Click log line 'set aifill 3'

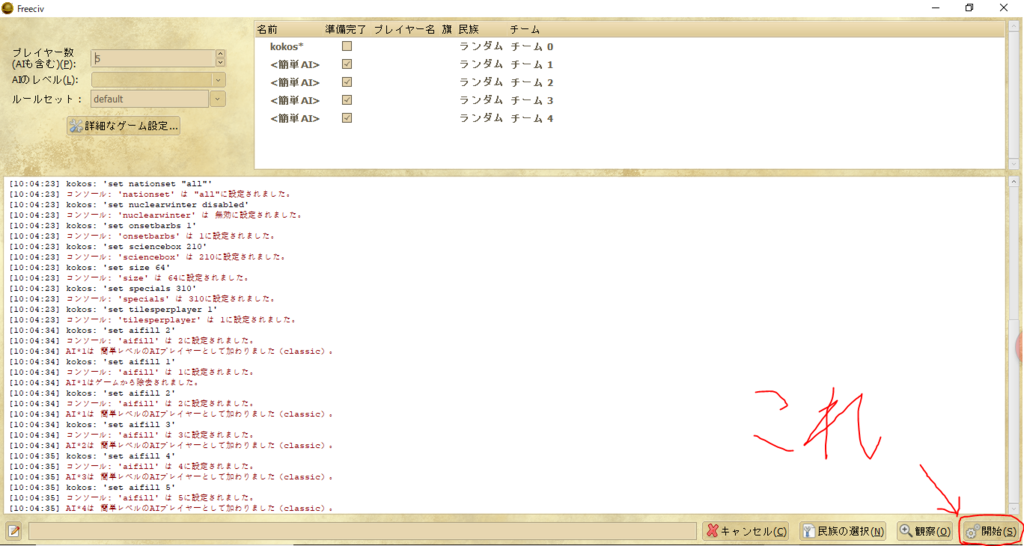point(92,425)
